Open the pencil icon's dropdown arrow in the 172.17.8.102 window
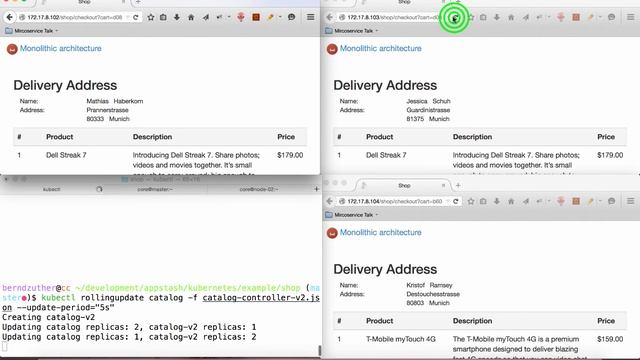This screenshot has width=640, height=360. click(280, 17)
